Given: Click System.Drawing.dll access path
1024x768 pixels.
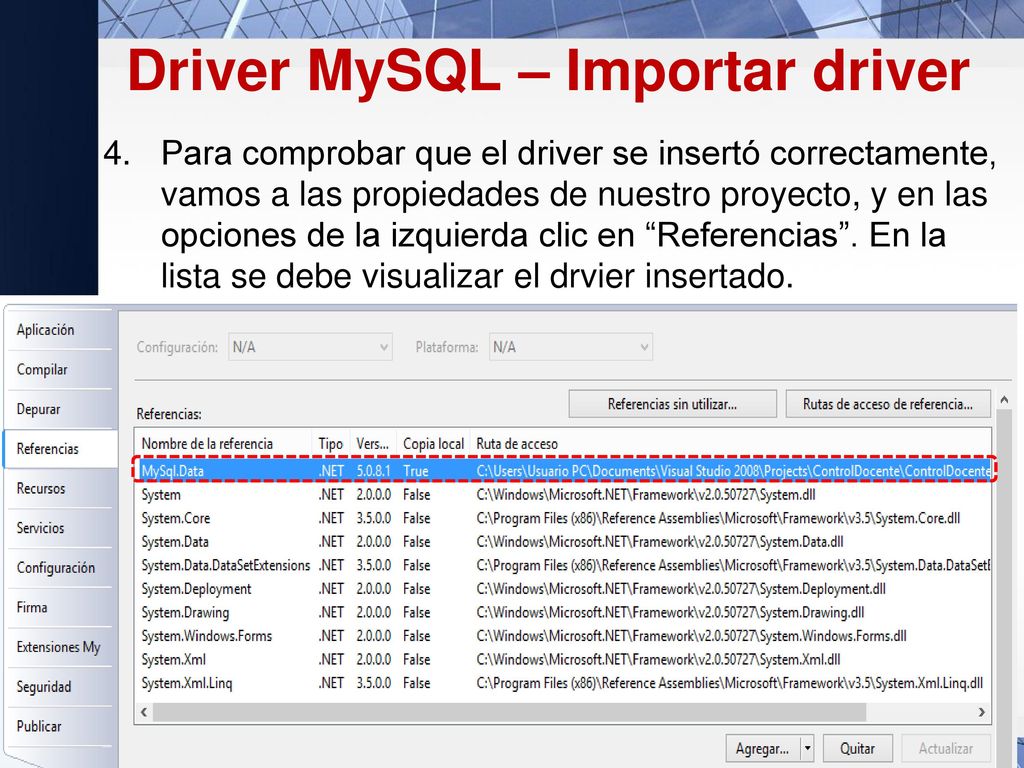Looking at the screenshot, I should point(670,612).
